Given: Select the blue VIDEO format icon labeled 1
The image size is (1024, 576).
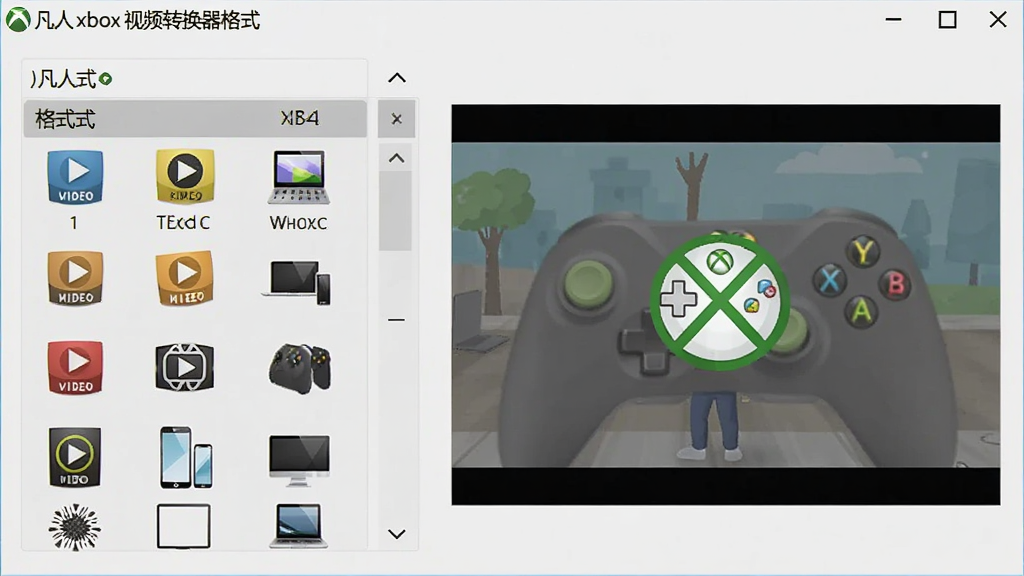Looking at the screenshot, I should 75,177.
